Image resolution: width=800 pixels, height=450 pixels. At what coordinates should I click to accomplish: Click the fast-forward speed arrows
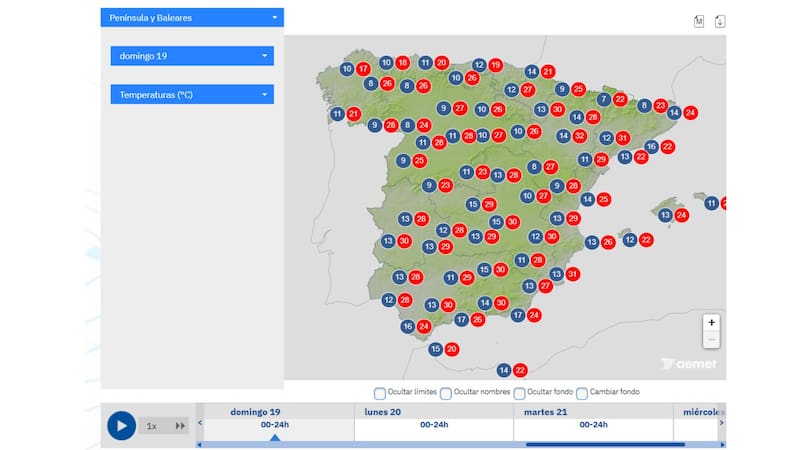pos(180,426)
